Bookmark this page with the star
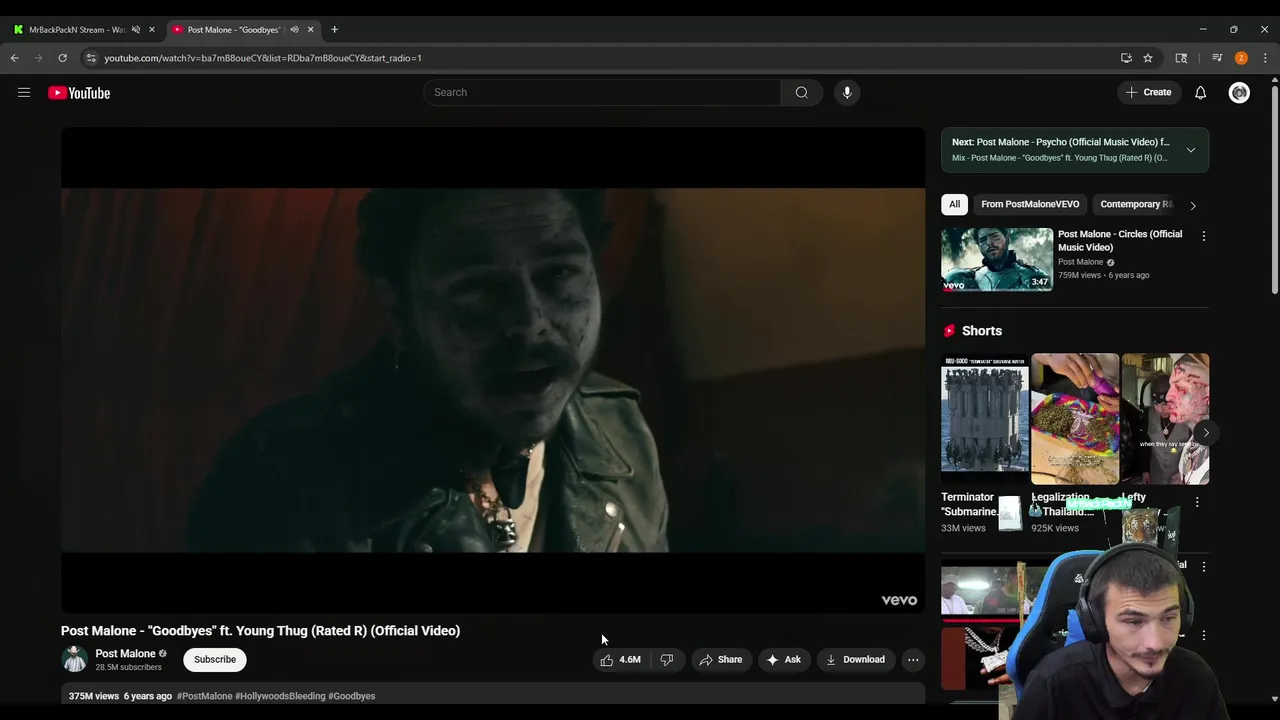Viewport: 1280px width, 720px height. [x=1148, y=58]
